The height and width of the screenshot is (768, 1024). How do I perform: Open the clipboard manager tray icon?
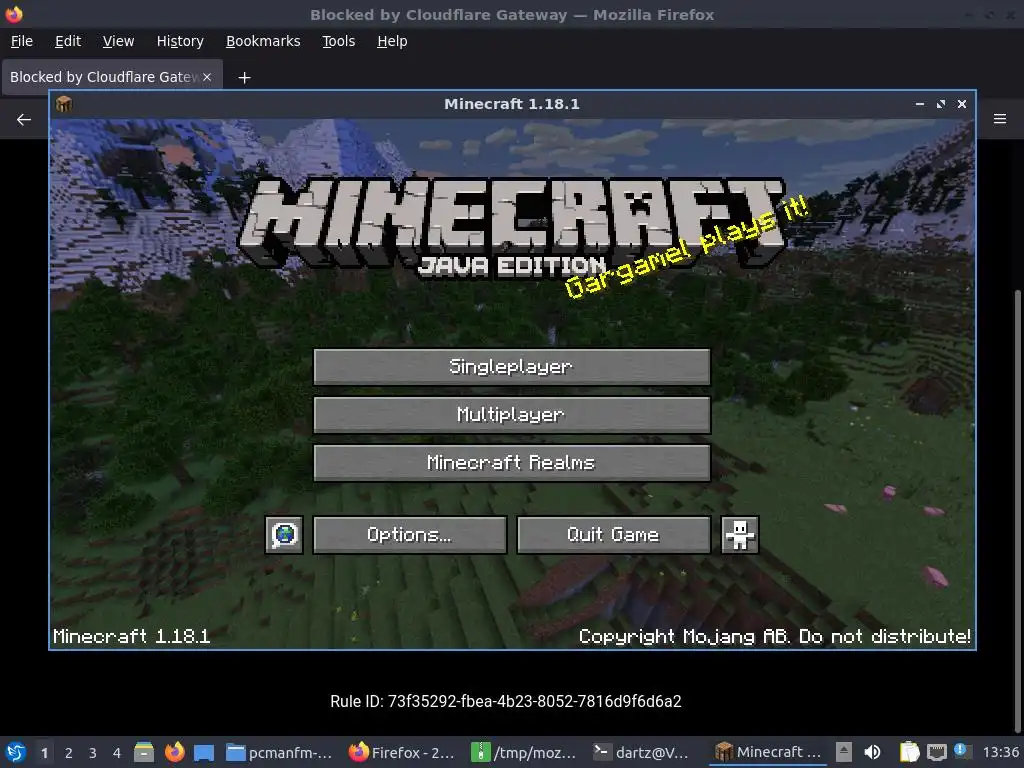tap(909, 752)
